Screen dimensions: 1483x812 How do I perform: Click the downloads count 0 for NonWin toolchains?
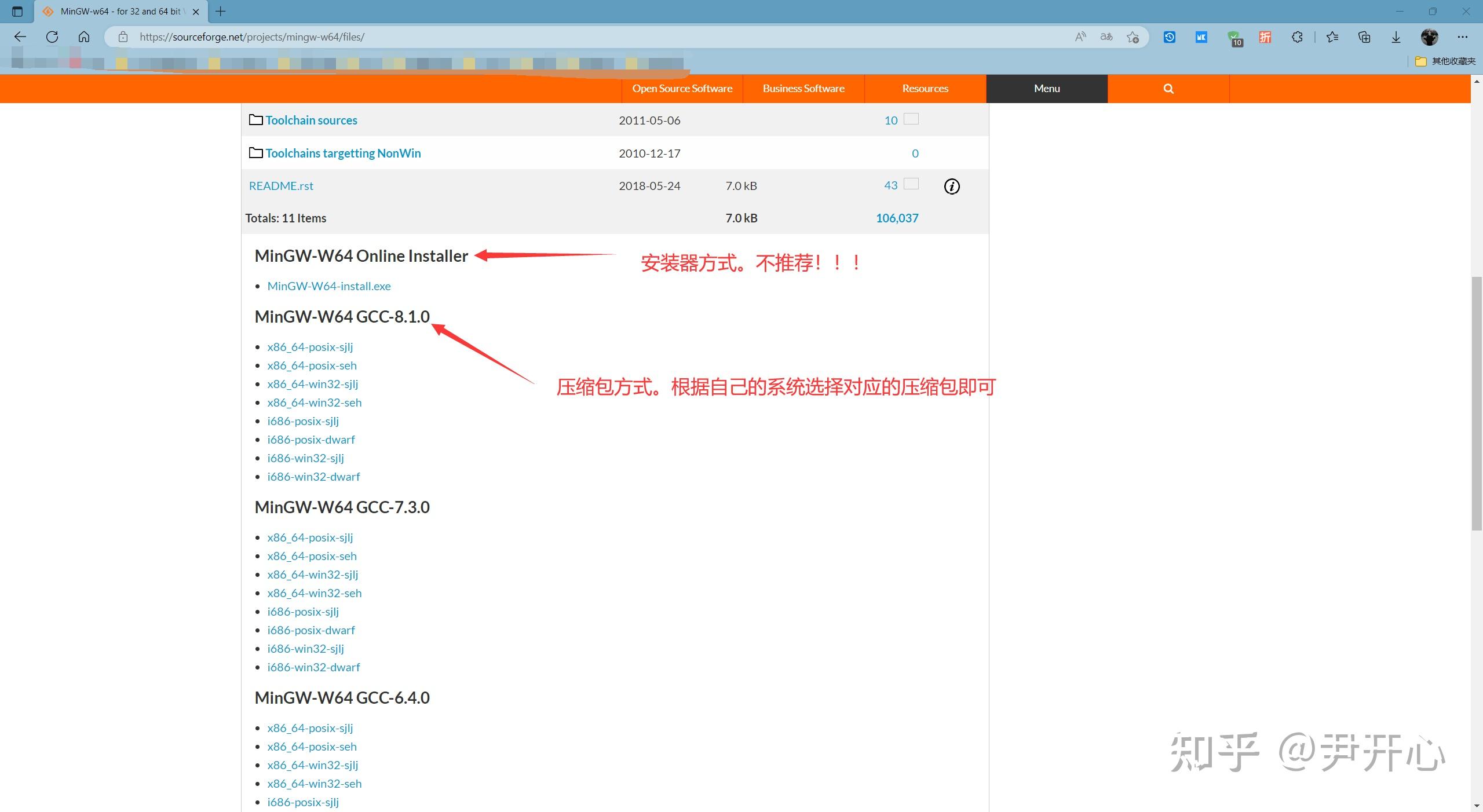915,153
